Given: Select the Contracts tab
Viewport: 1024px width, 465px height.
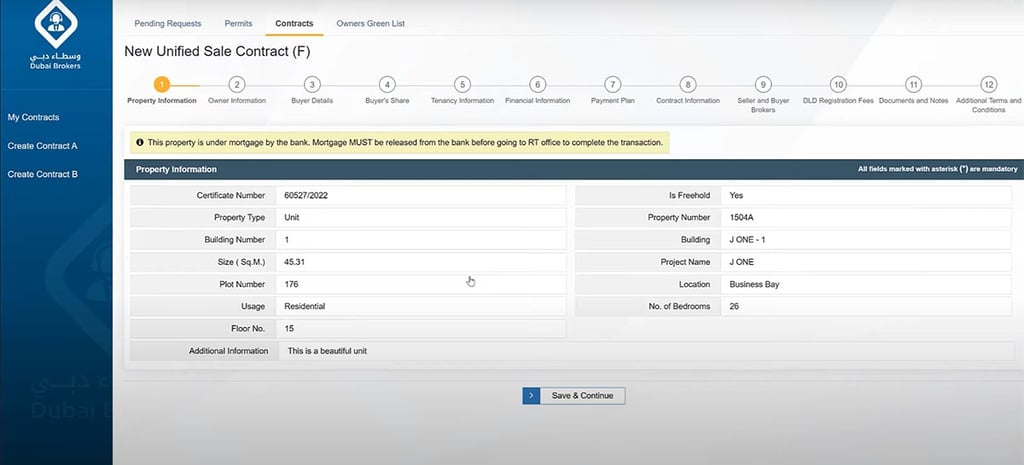Looking at the screenshot, I should 294,24.
